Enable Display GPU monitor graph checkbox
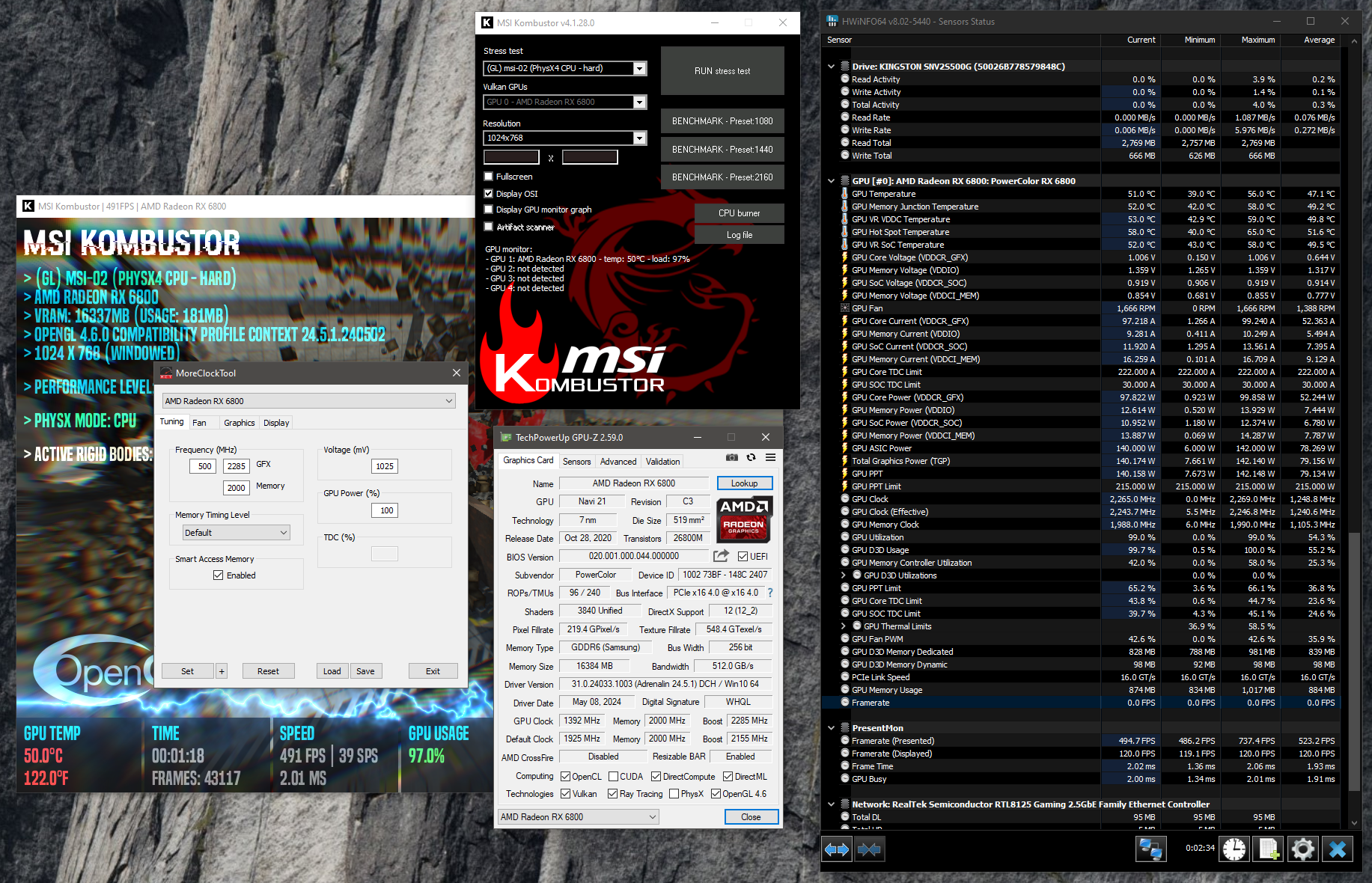Image resolution: width=1372 pixels, height=883 pixels. pos(489,210)
